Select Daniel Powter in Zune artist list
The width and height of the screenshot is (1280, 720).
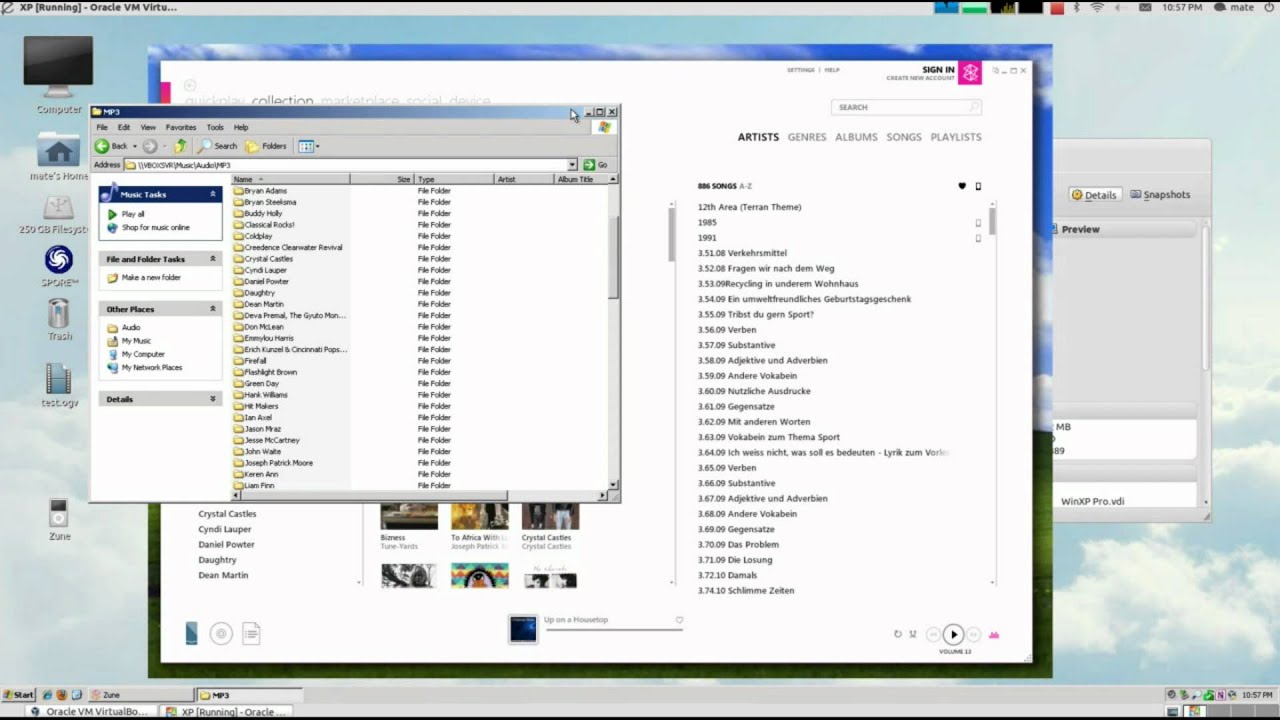tap(227, 545)
